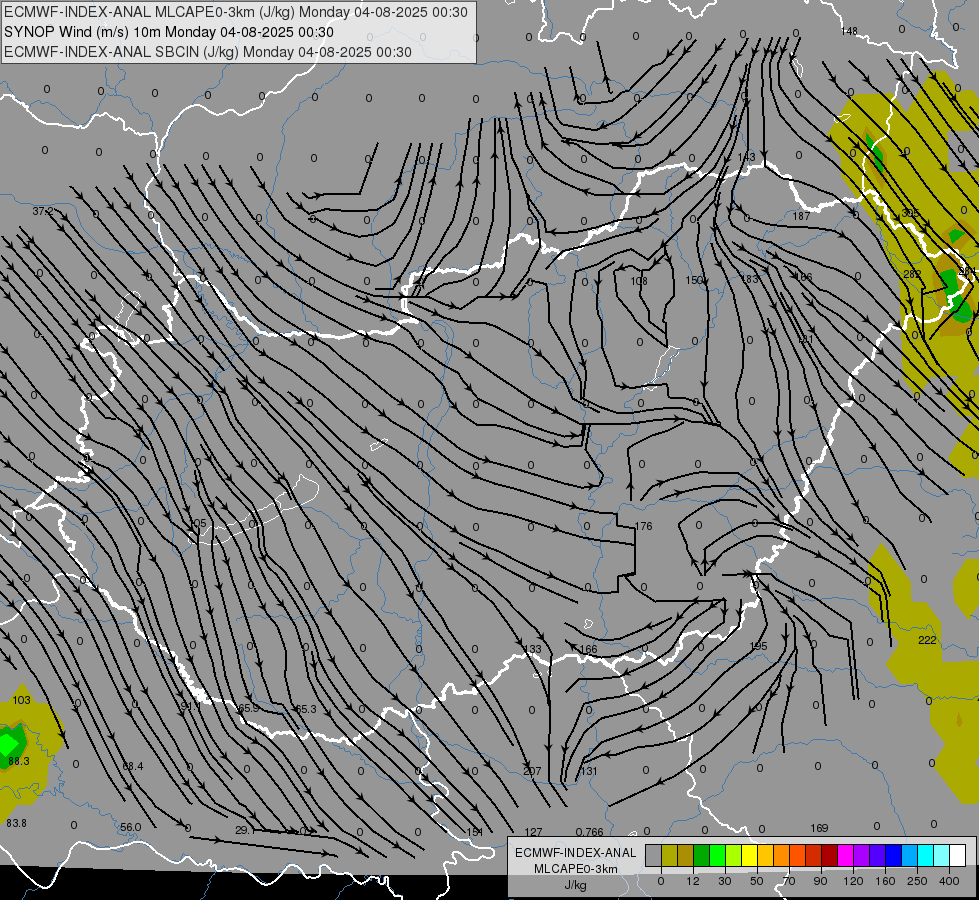This screenshot has width=979, height=900.
Task: Click the pure blue legend swatch
Action: [x=894, y=855]
